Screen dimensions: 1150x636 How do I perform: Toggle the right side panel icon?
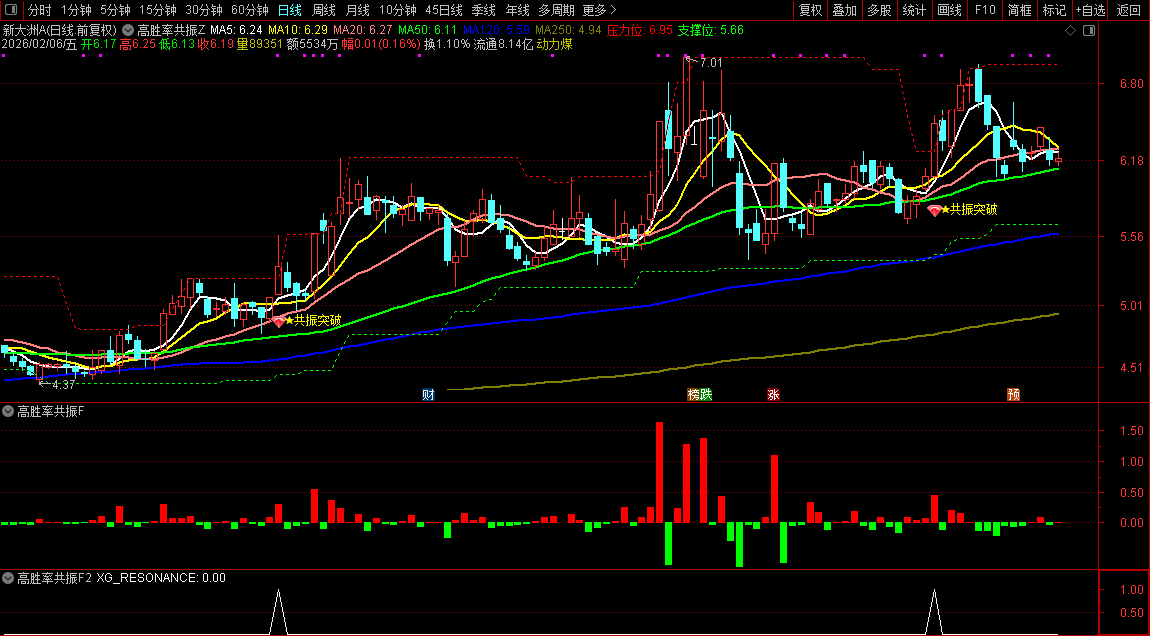pos(1089,31)
